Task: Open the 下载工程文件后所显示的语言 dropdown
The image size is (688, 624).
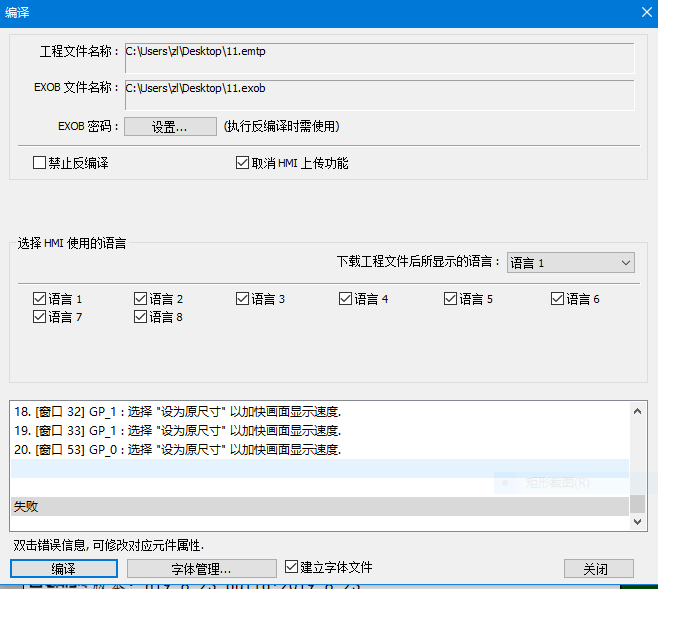Action: pyautogui.click(x=570, y=263)
